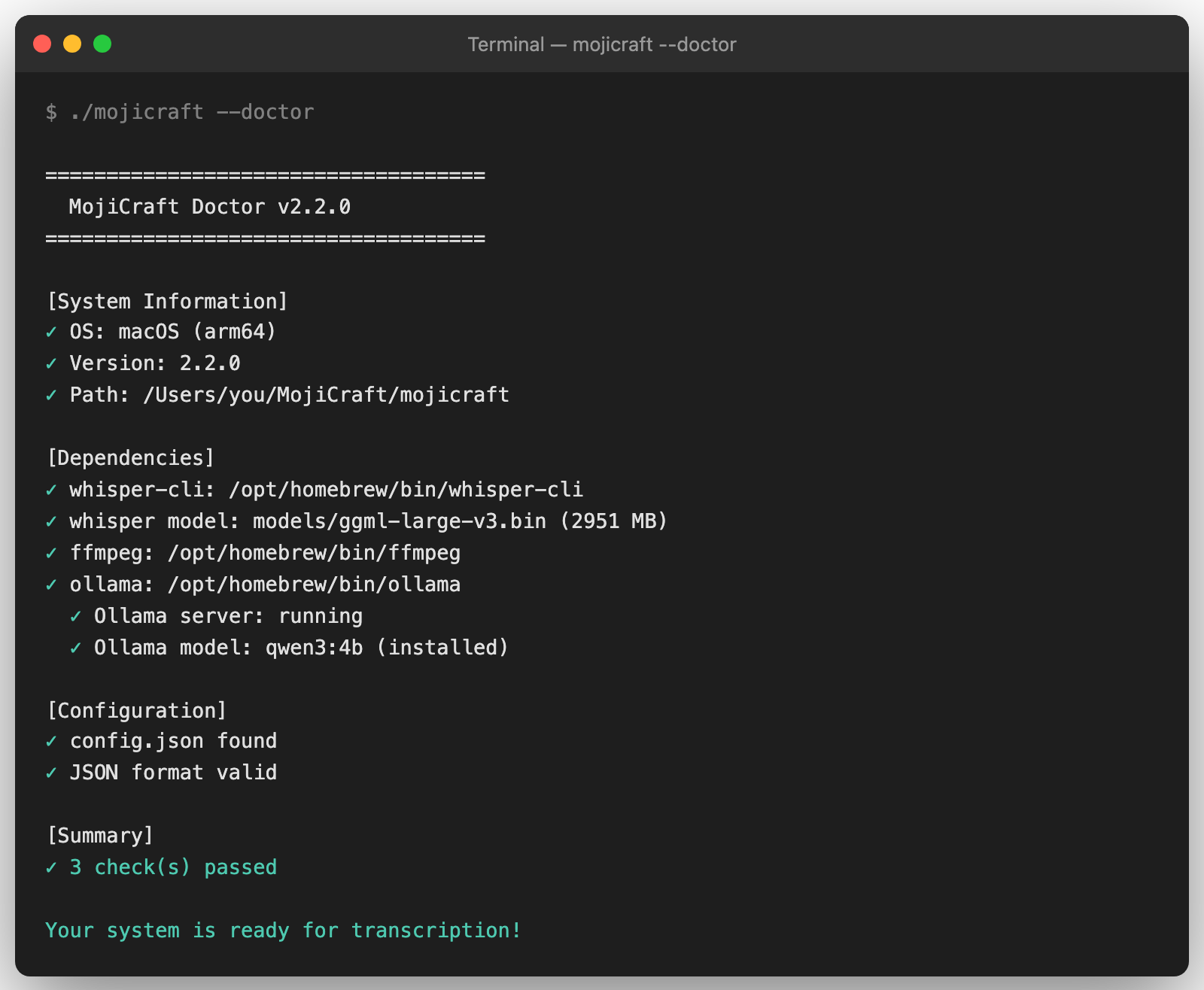Click the terminal window title text
This screenshot has width=1204, height=990.
pyautogui.click(x=601, y=44)
